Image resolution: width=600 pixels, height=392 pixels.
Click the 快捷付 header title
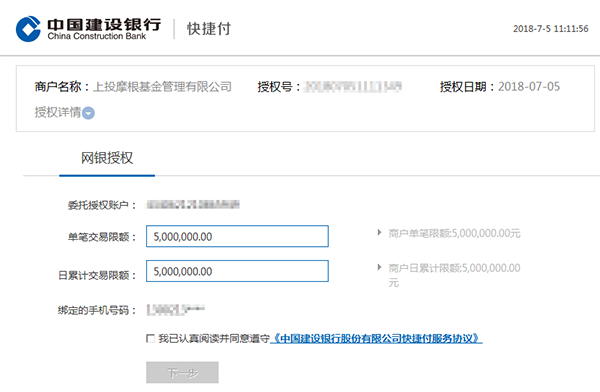pyautogui.click(x=209, y=29)
